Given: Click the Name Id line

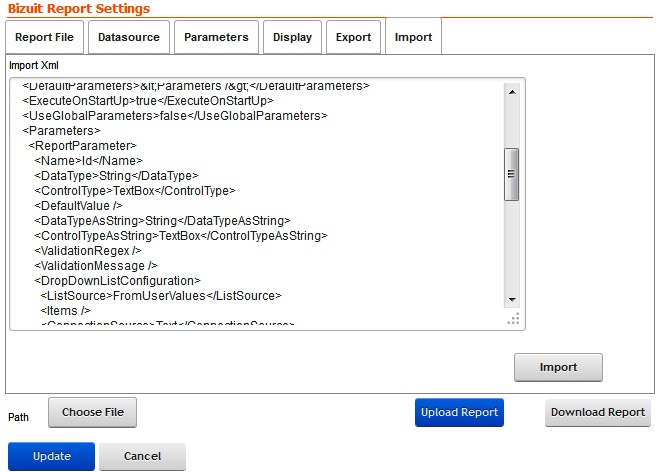Looking at the screenshot, I should (88, 161).
